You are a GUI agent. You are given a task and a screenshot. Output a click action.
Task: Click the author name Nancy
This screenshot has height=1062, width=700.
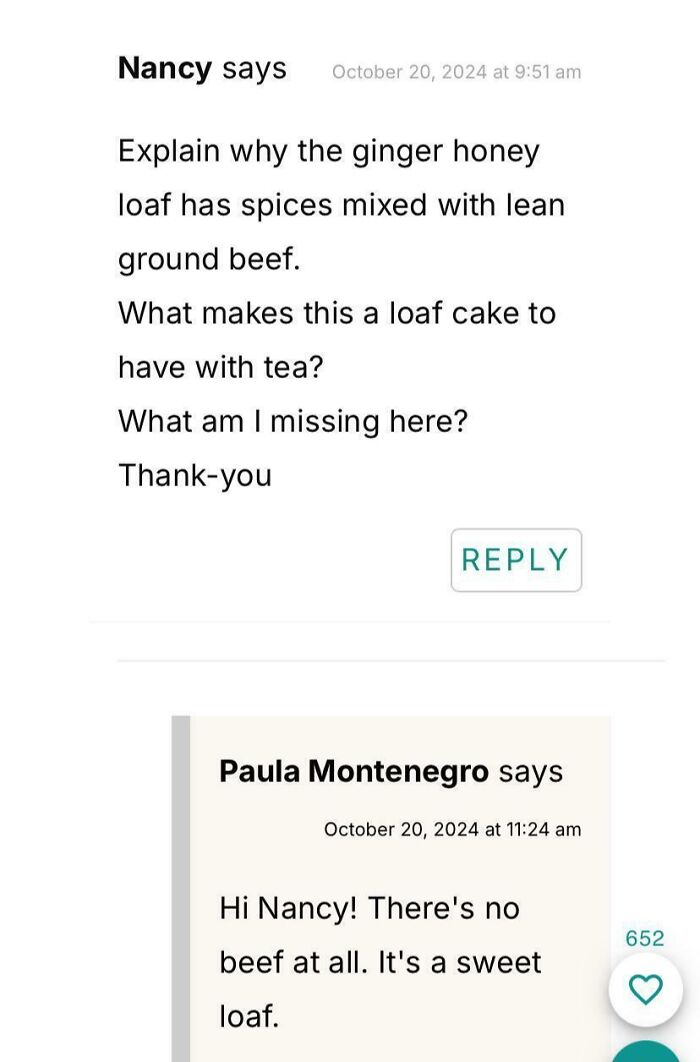coord(165,68)
